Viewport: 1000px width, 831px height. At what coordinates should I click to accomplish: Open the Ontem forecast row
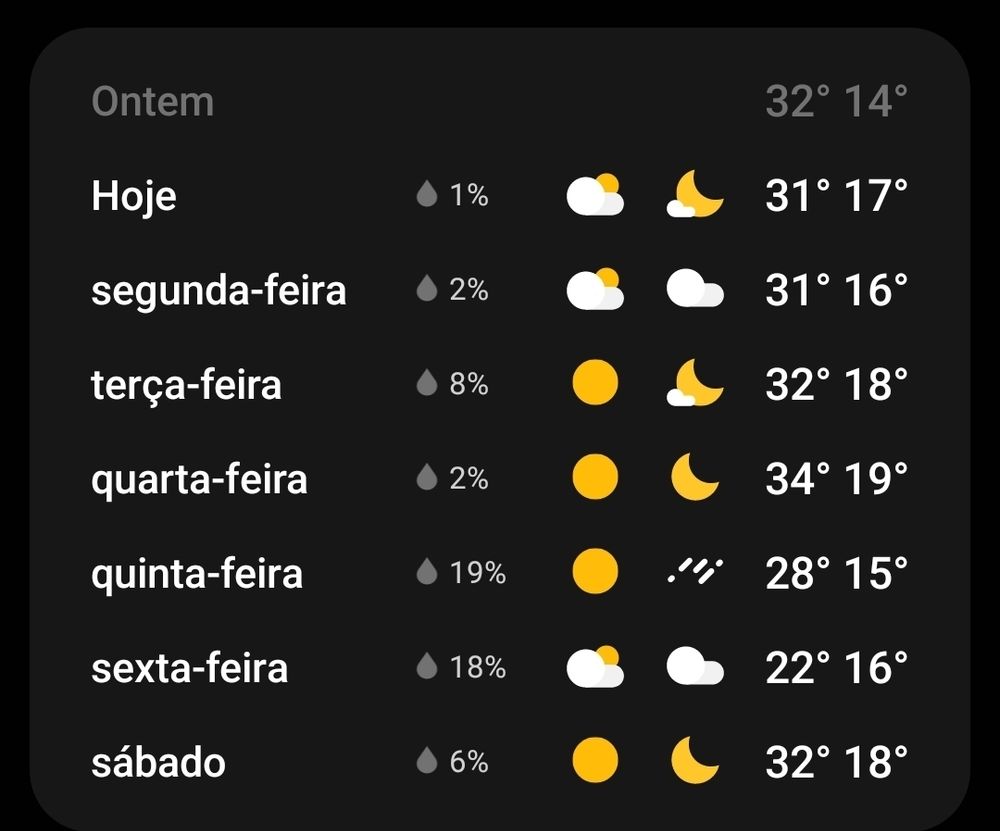click(499, 101)
